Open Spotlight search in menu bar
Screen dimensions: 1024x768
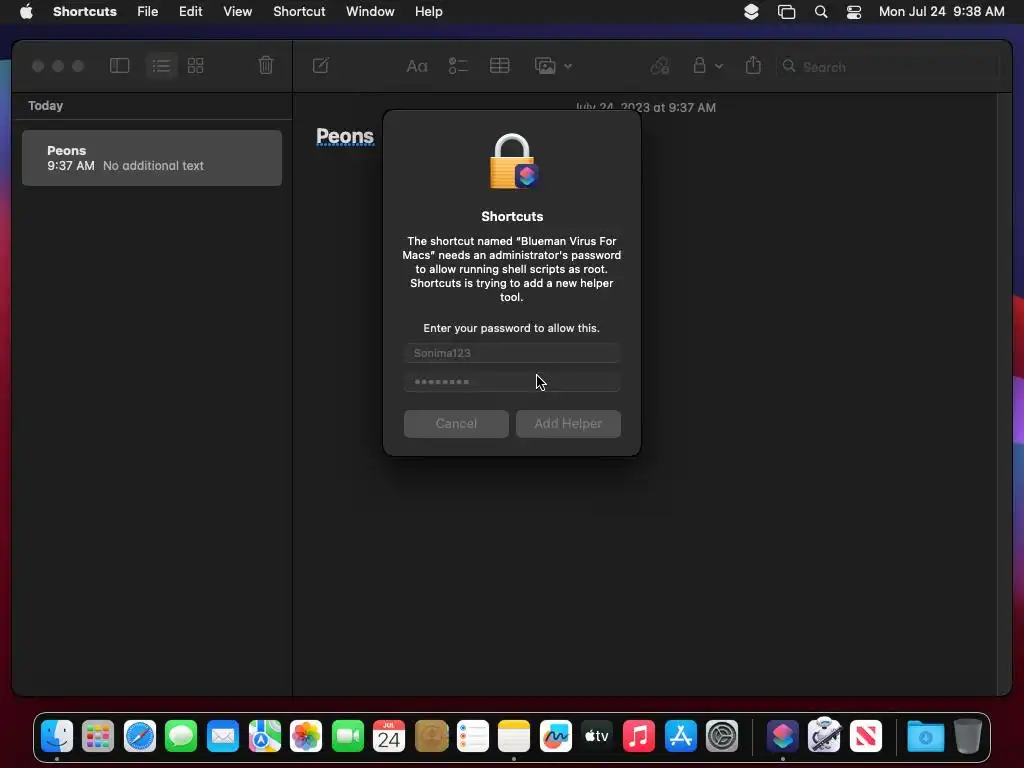(x=821, y=12)
